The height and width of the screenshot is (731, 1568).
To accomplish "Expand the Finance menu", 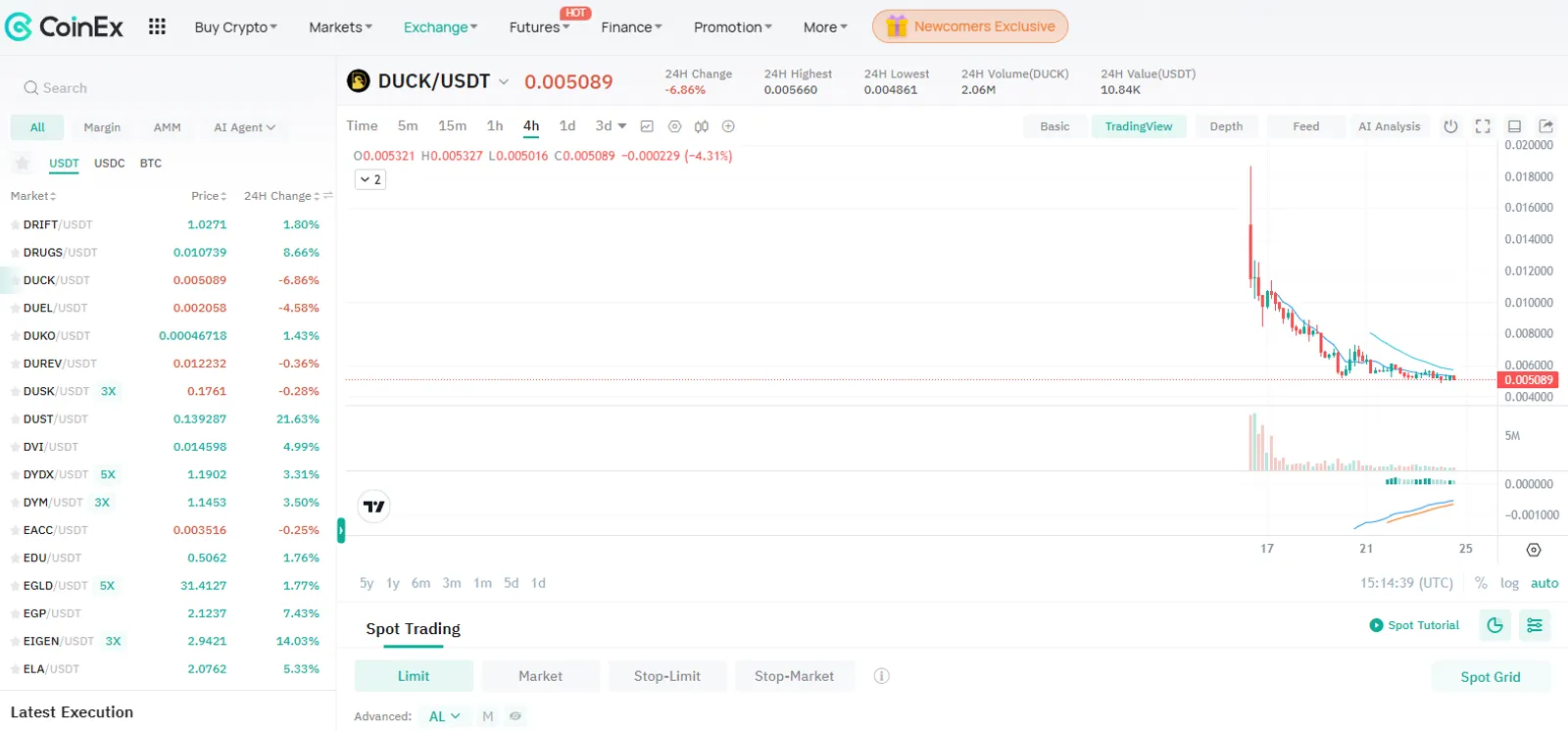I will (631, 27).
